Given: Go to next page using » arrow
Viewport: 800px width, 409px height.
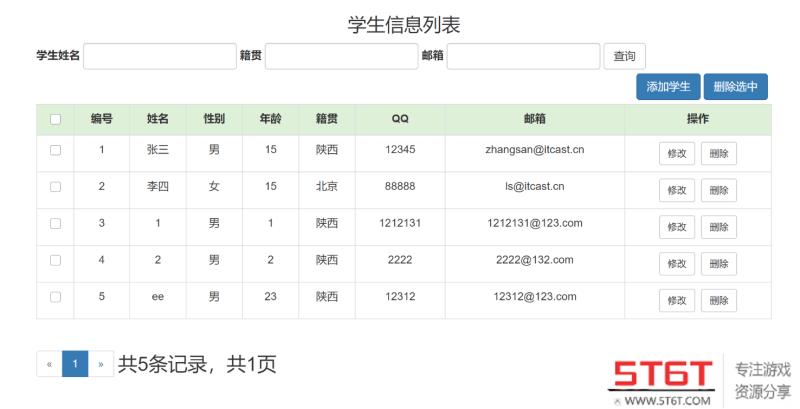Looking at the screenshot, I should coord(98,363).
